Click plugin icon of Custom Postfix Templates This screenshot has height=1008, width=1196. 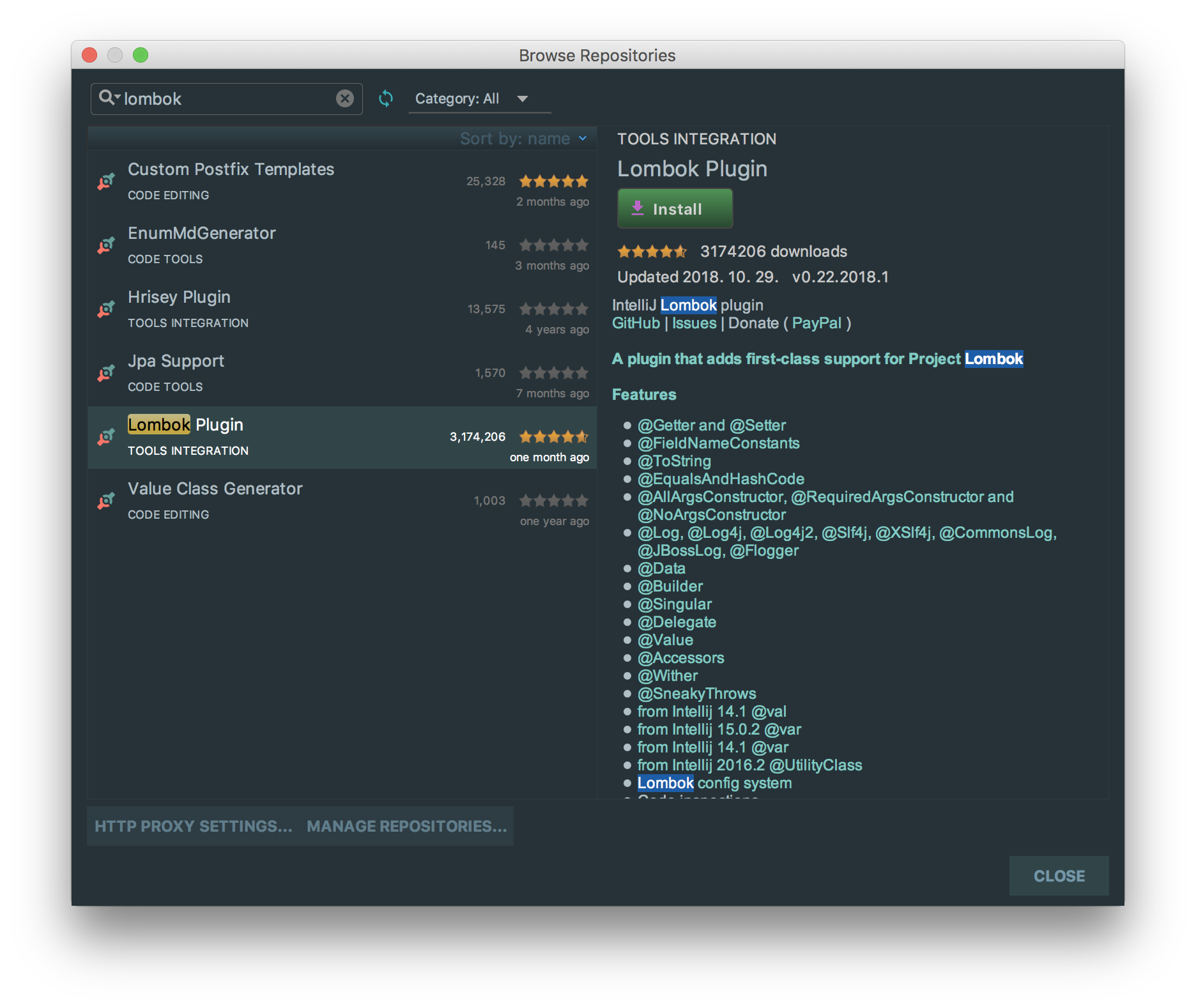coord(106,182)
